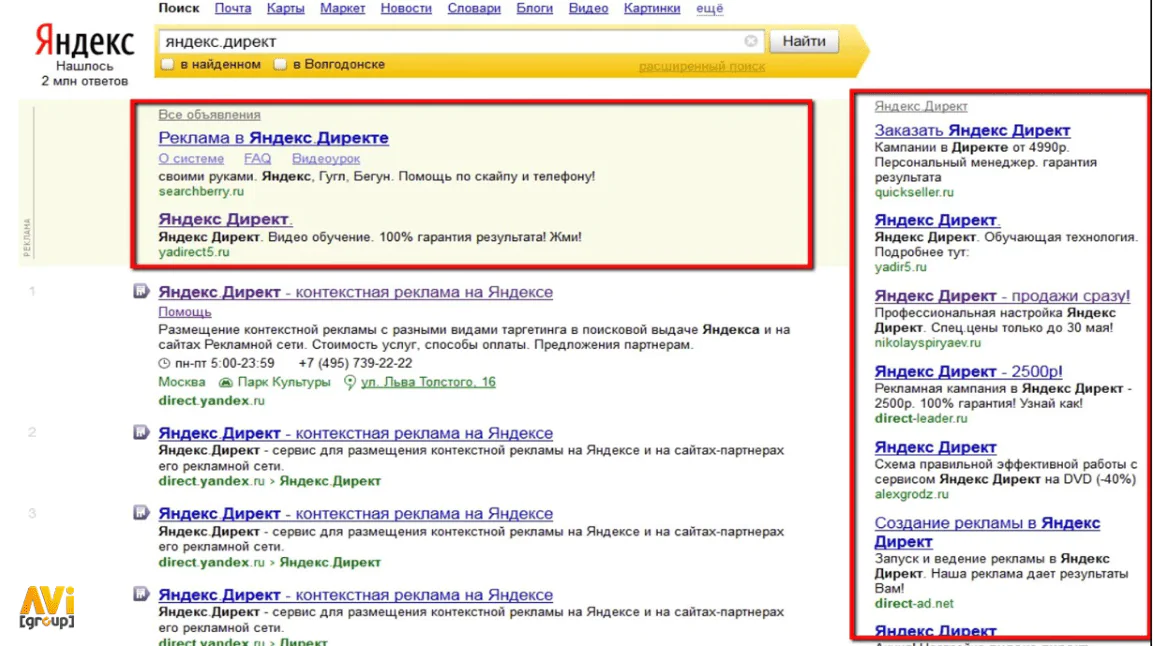Viewport: 1165px width, 646px height.
Task: Click the Yandex logo
Action: click(85, 42)
